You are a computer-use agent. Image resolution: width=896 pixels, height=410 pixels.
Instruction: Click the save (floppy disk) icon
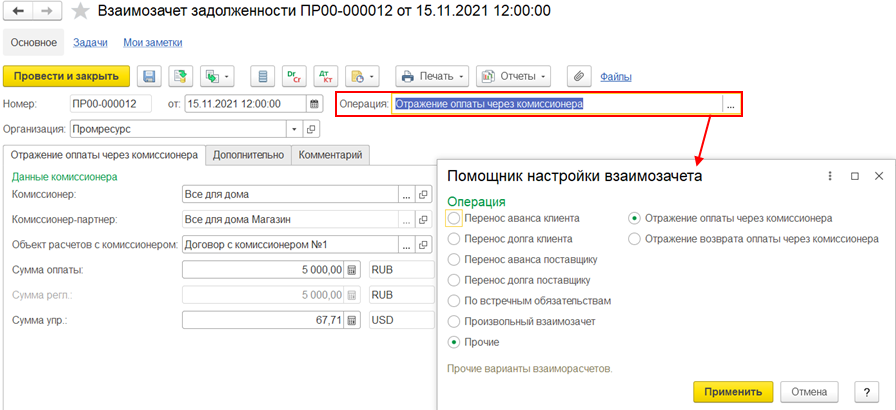coord(149,76)
